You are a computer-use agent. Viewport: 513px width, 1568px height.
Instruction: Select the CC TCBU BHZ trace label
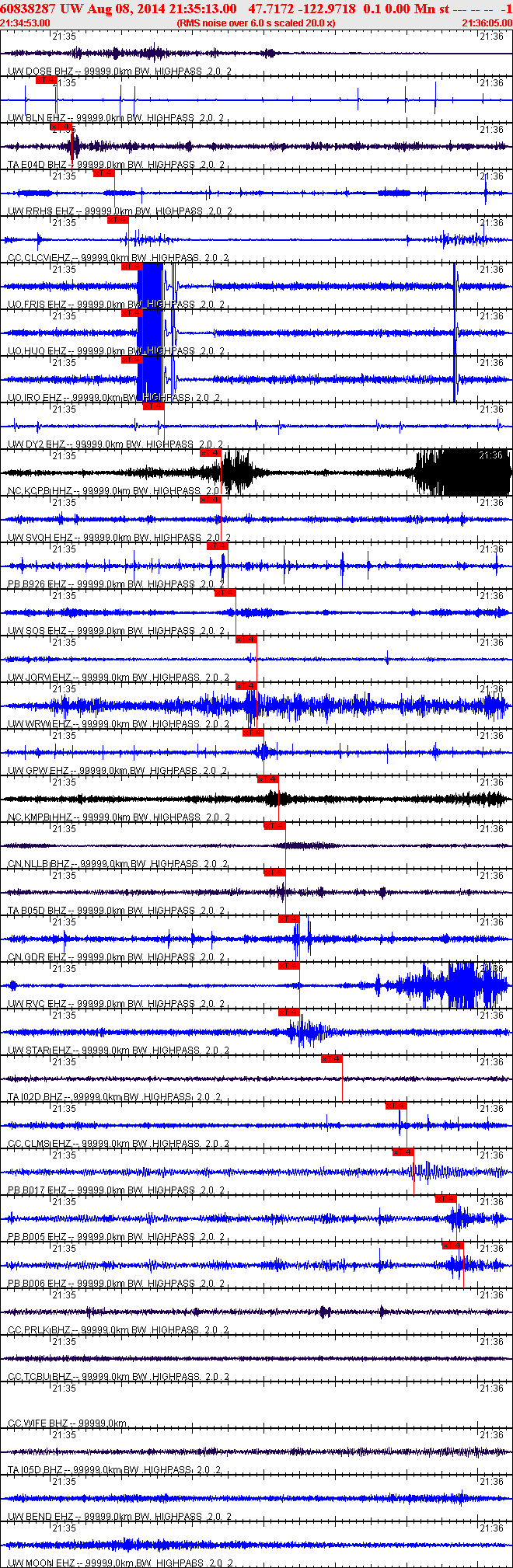118,1377
